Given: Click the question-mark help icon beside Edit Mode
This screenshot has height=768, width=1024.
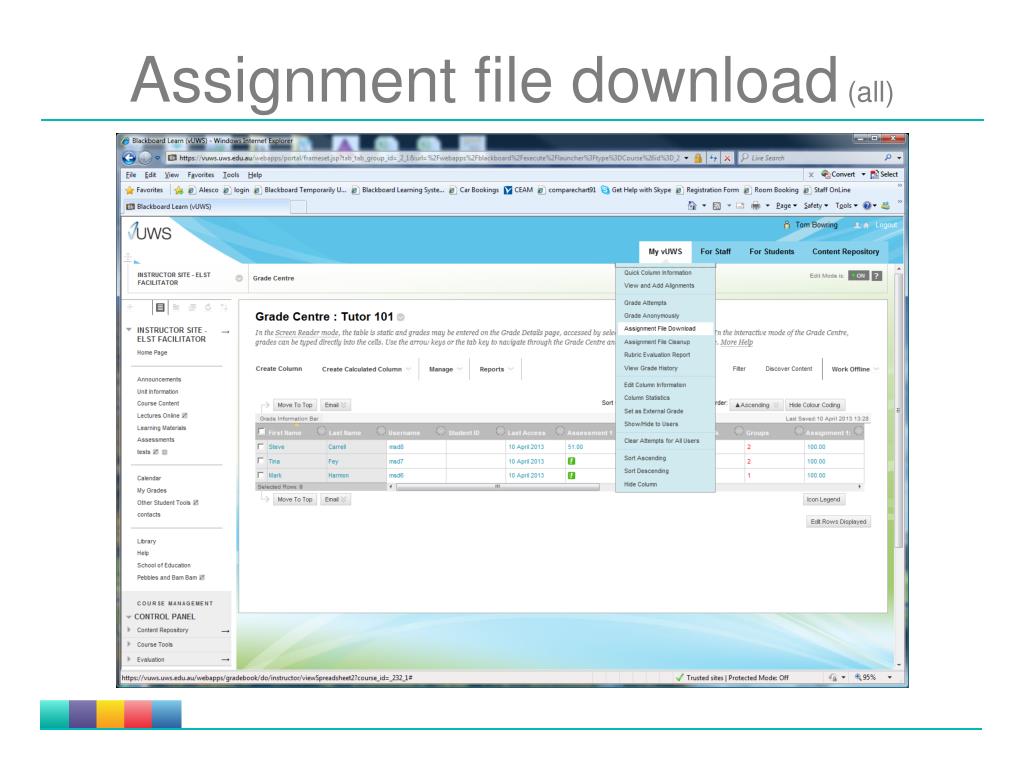Looking at the screenshot, I should click(876, 276).
